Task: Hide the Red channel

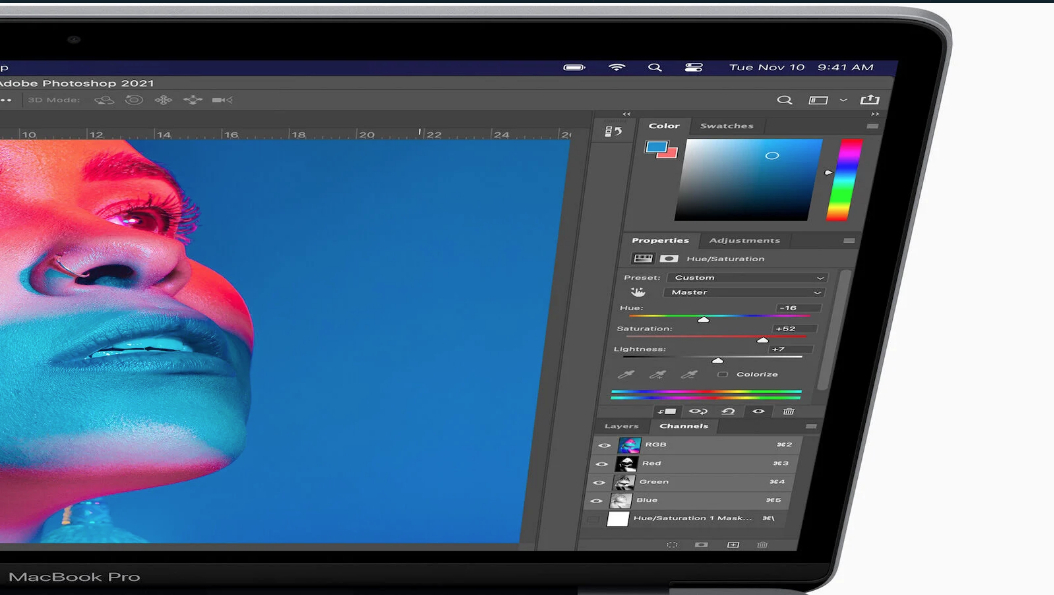Action: point(601,464)
